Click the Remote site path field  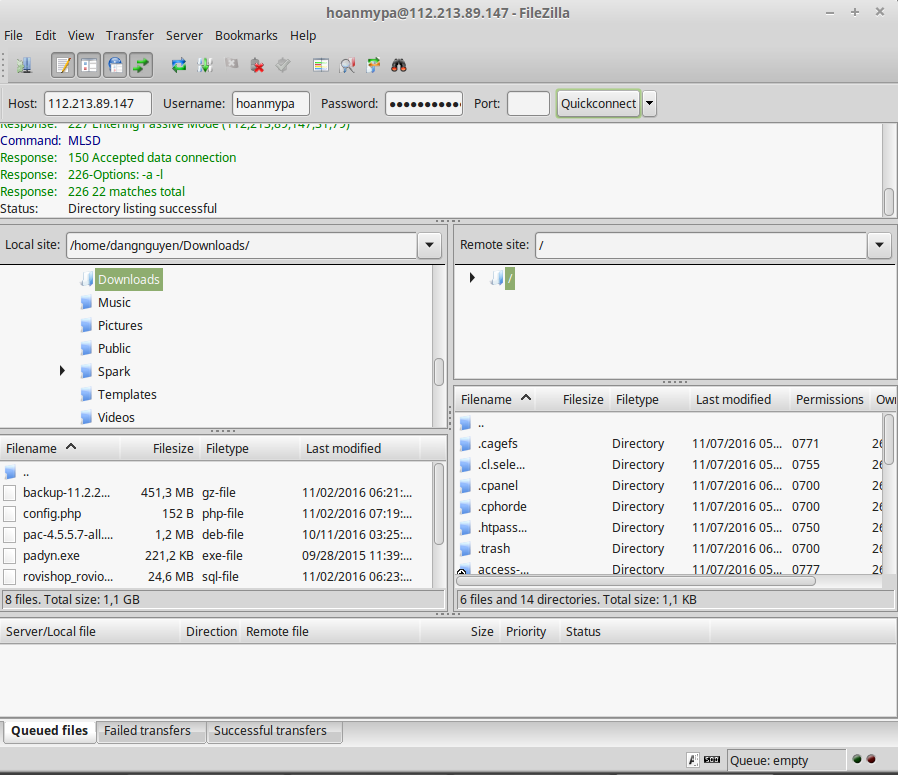[x=702, y=245]
